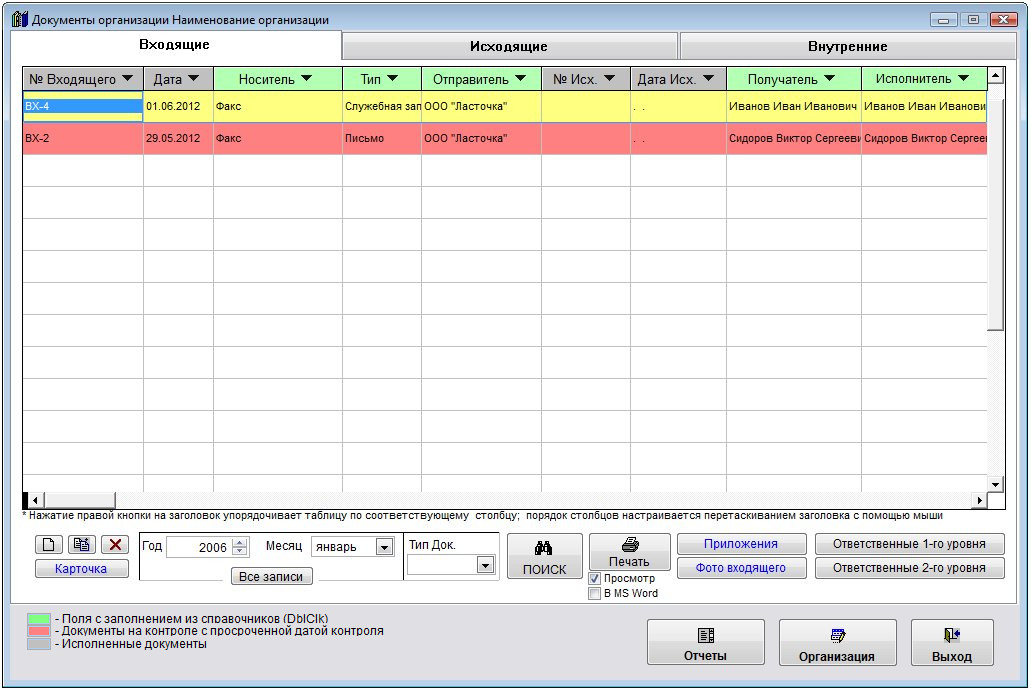Open the Исполнитель column dropdown arrow
This screenshot has height=688, width=1031.
pos(963,78)
